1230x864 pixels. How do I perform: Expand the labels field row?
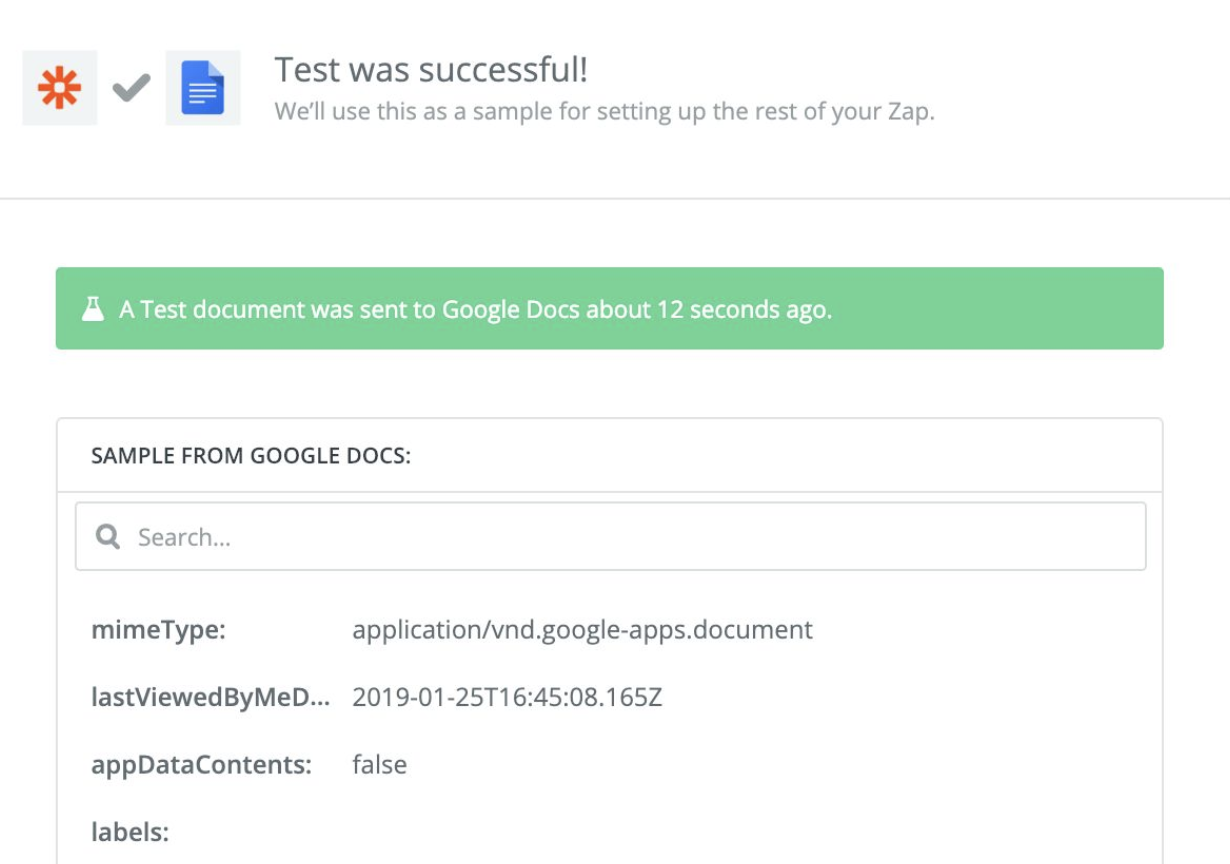[130, 832]
